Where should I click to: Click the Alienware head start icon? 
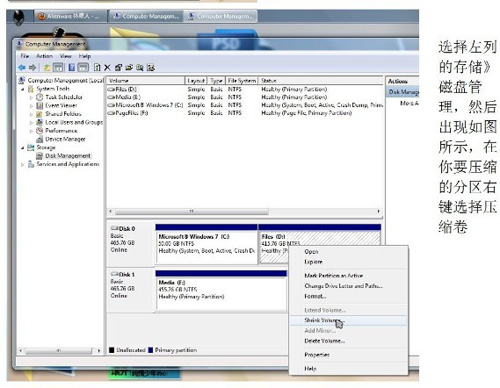pyautogui.click(x=19, y=17)
